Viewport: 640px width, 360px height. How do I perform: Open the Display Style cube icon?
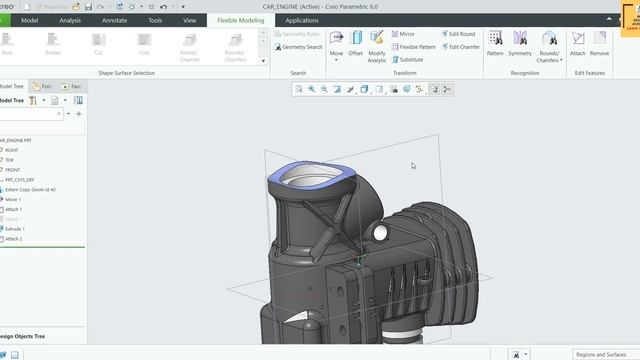pos(364,89)
